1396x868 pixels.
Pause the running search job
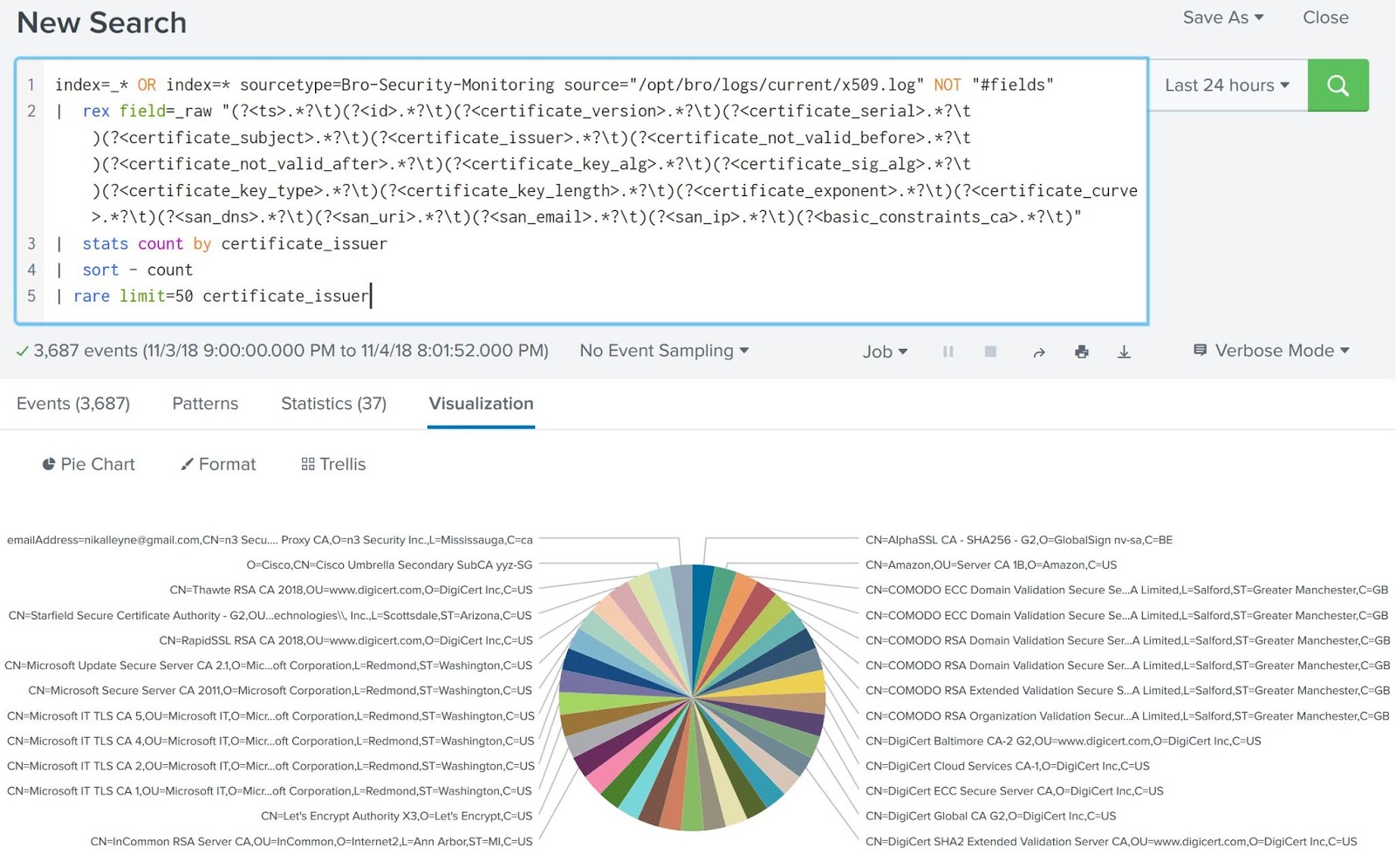coord(948,351)
